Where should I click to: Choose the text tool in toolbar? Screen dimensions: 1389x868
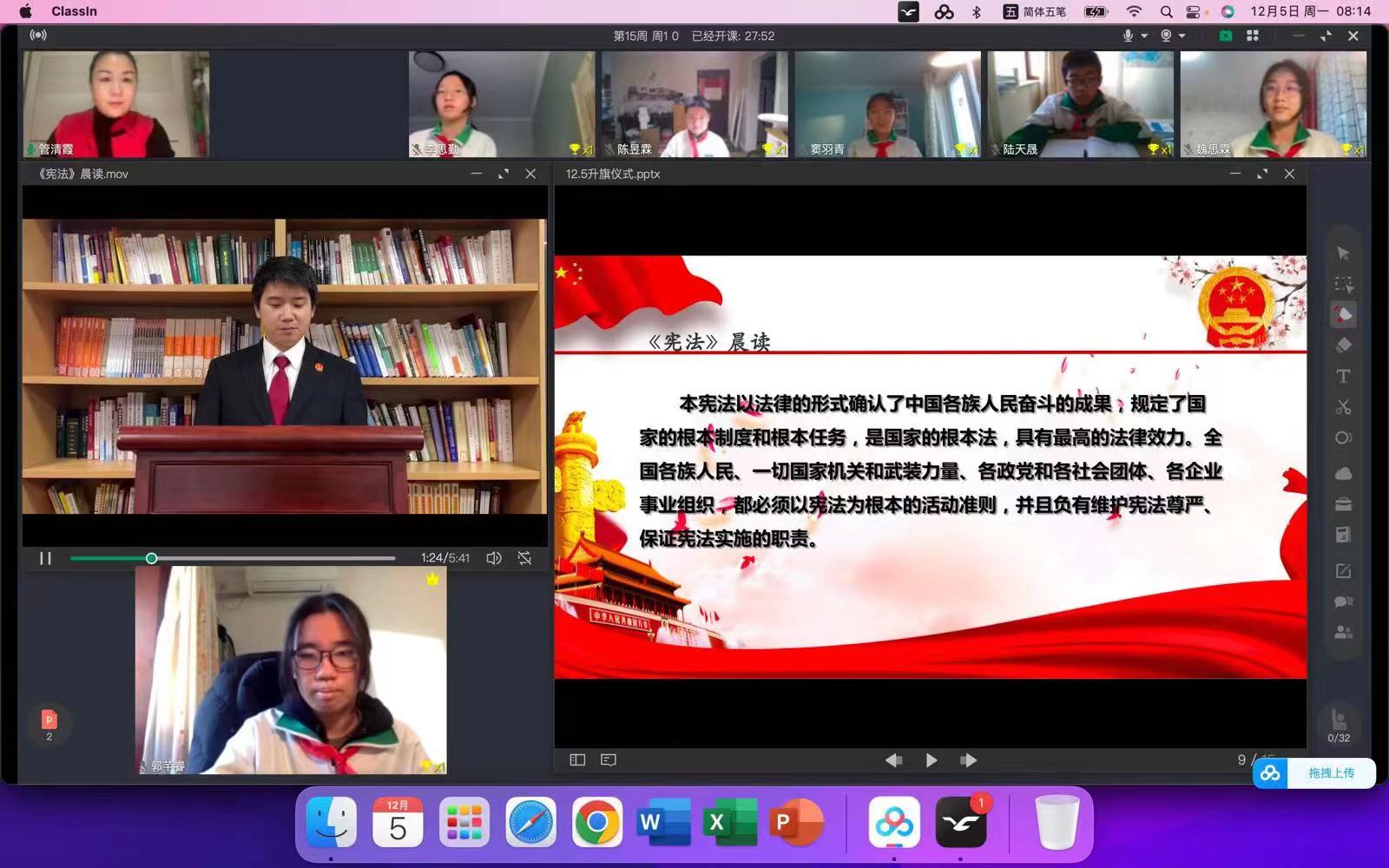(1343, 376)
